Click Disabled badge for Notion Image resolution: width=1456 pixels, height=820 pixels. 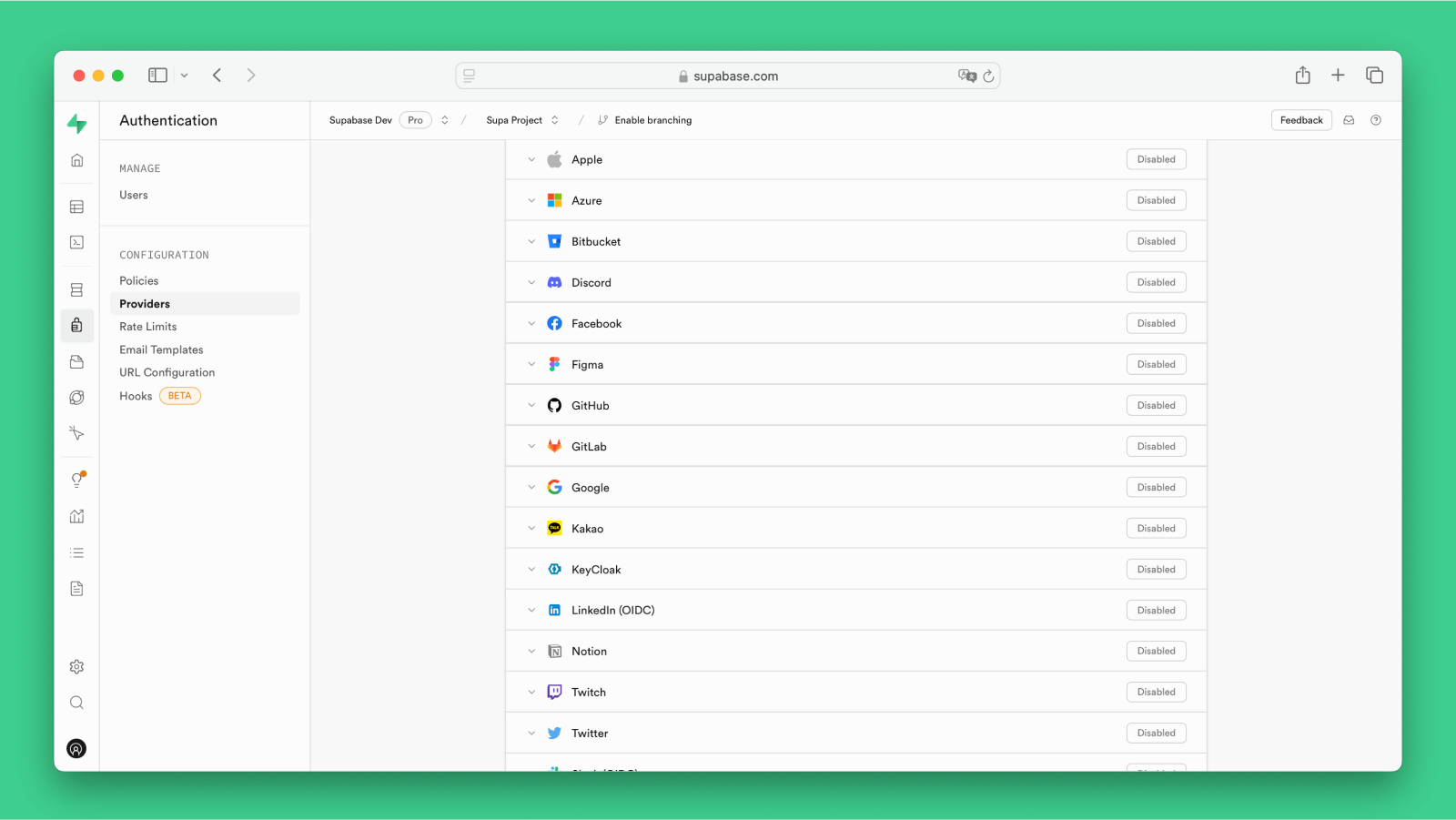coord(1157,651)
